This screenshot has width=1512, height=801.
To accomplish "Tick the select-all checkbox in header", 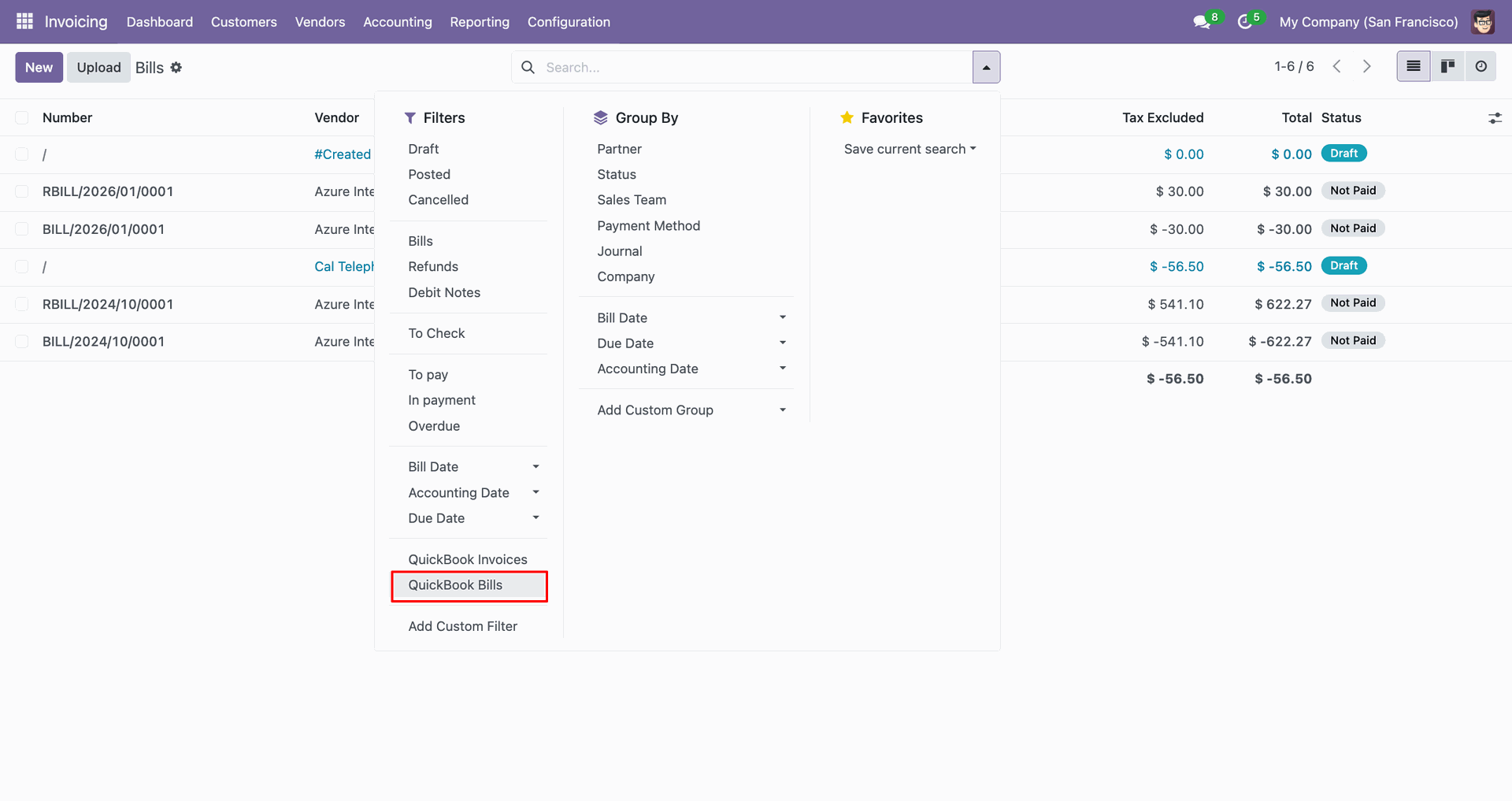I will pyautogui.click(x=22, y=118).
